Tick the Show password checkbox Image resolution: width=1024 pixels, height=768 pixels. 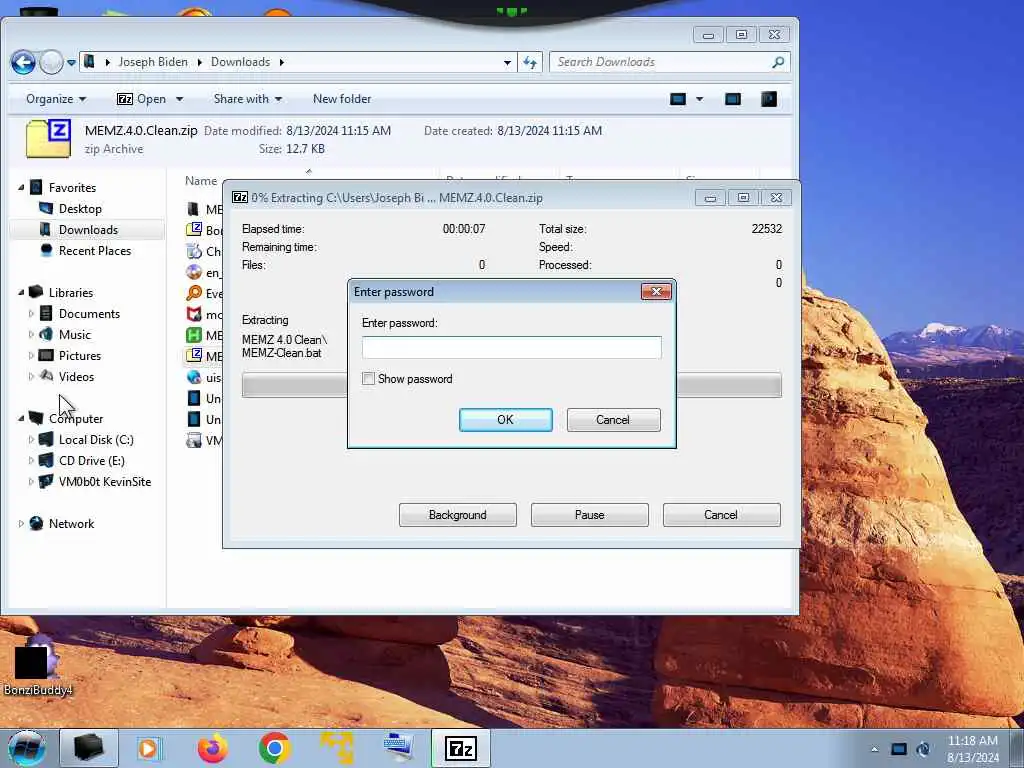(x=368, y=379)
